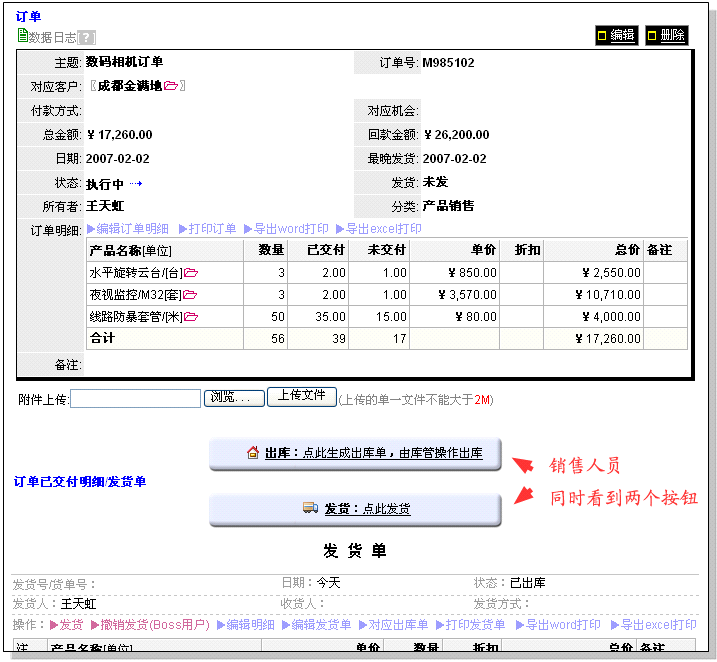Open 对应出库单 link in operations row

coord(395,625)
